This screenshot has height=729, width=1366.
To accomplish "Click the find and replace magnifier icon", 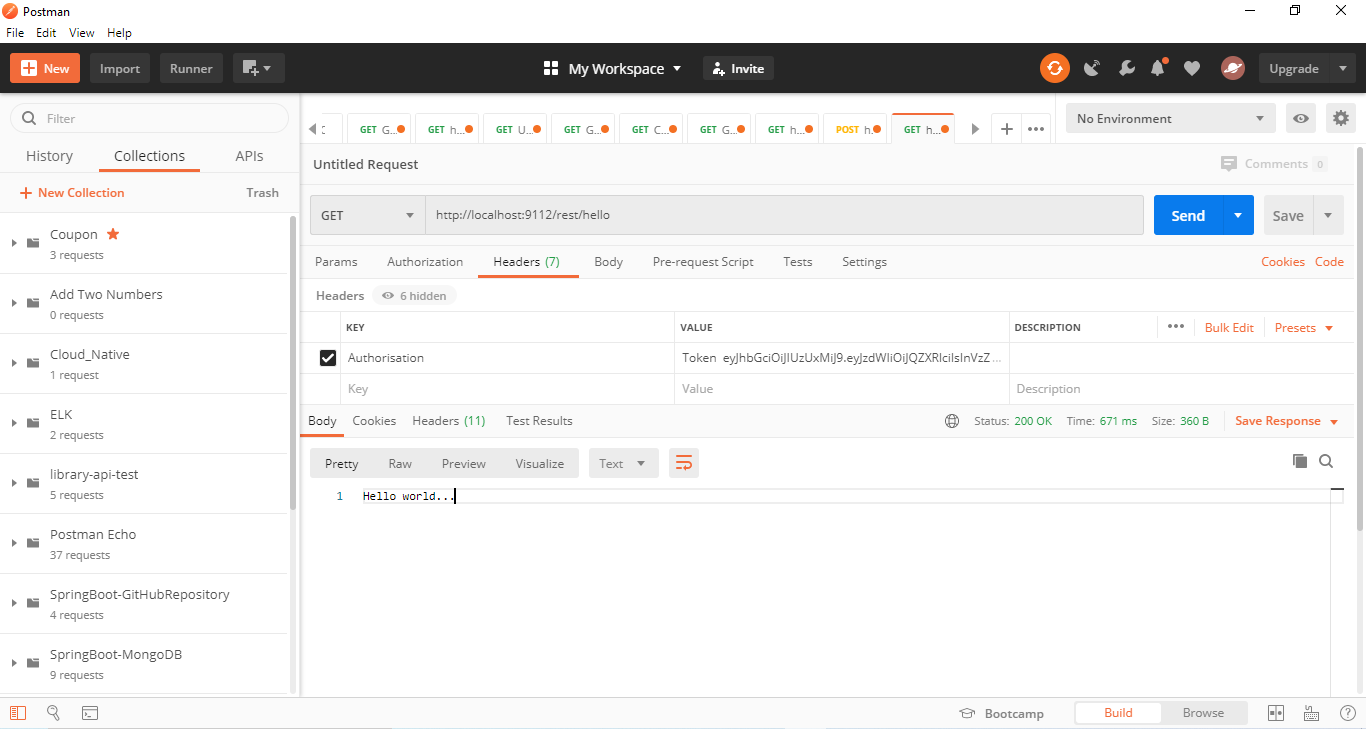I will coord(53,713).
